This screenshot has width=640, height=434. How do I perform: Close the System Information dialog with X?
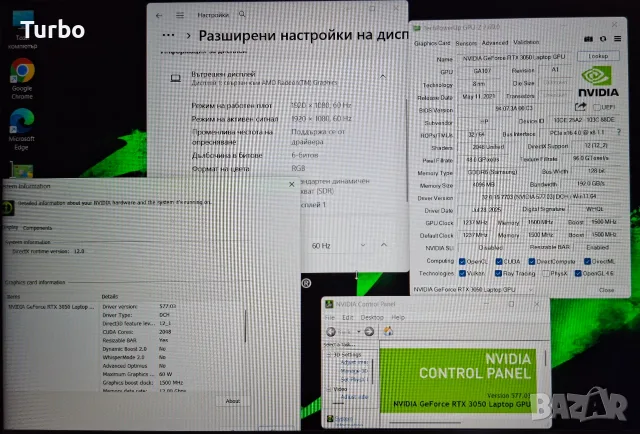pos(291,185)
